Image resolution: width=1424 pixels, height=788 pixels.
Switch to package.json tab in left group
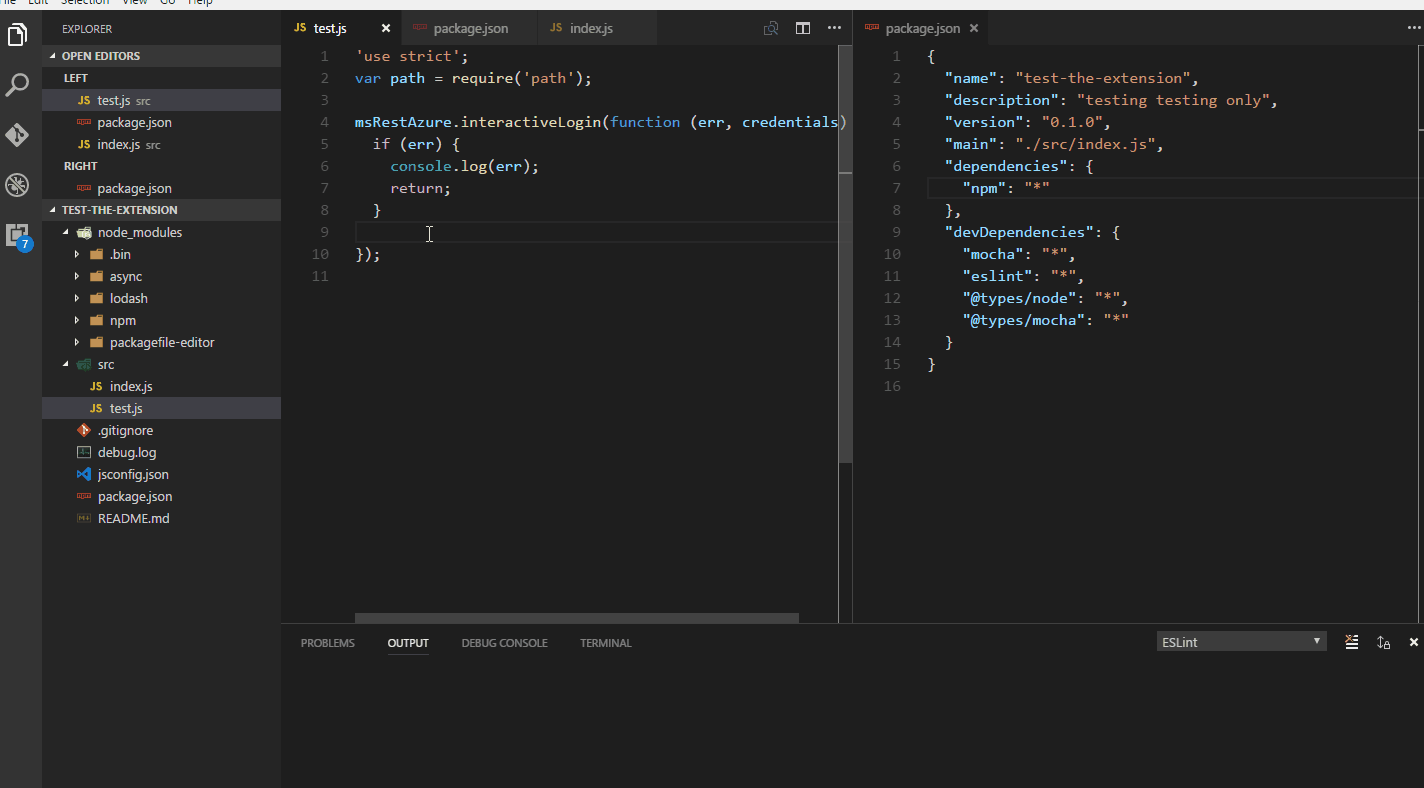click(x=471, y=28)
